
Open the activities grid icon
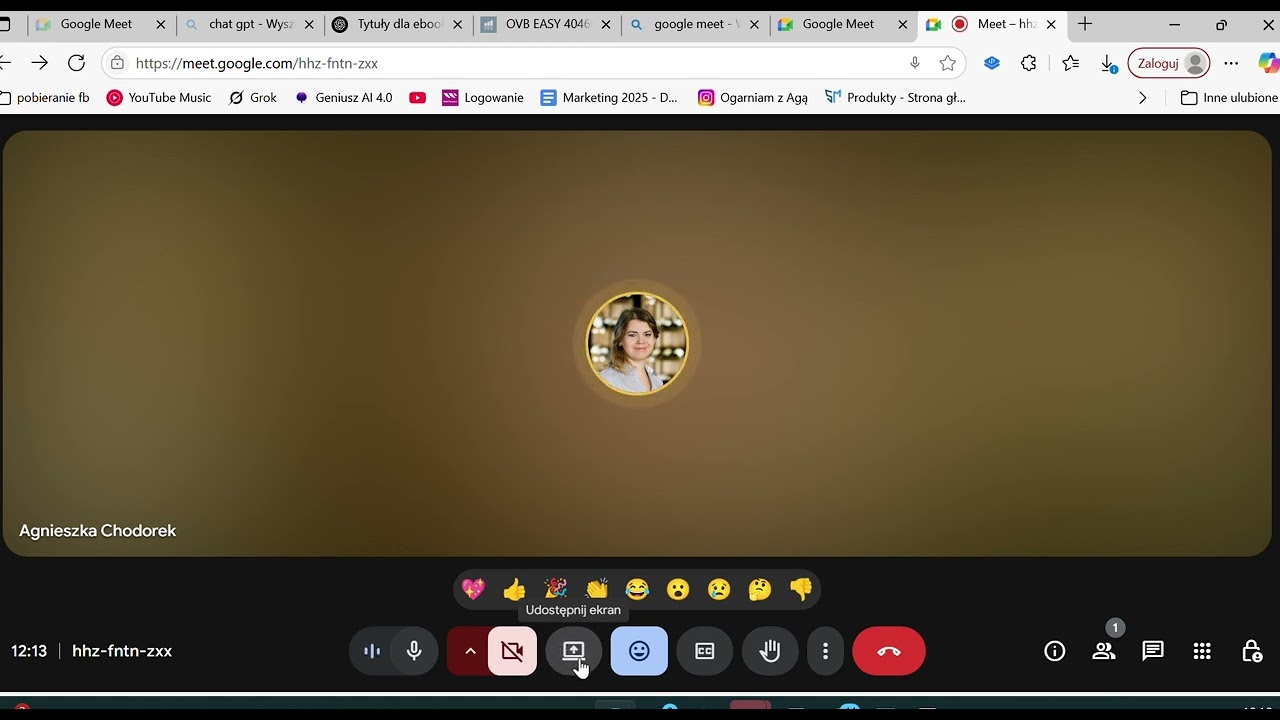coord(1202,651)
